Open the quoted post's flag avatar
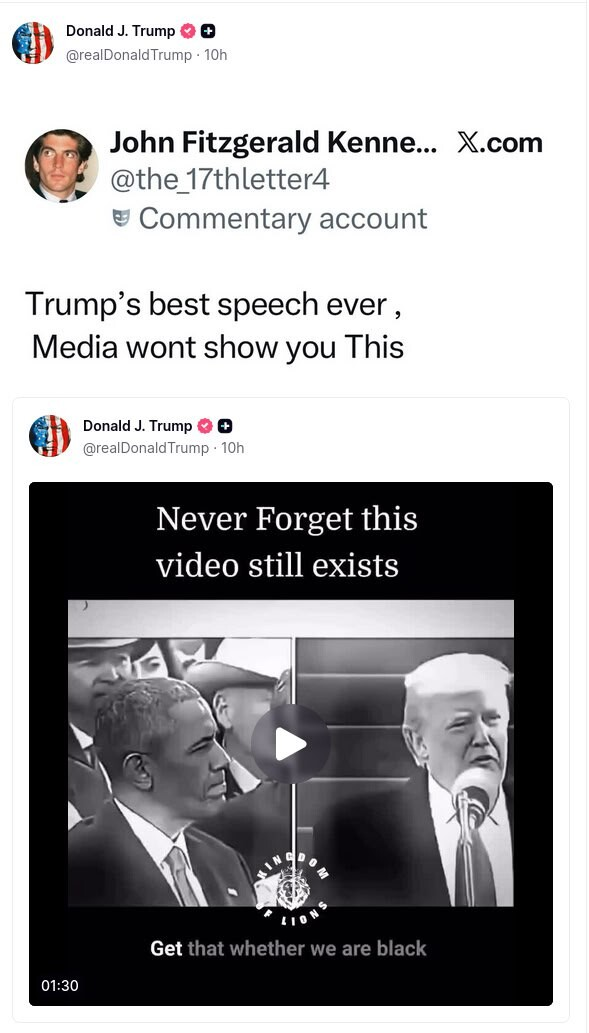Screen dimensions: 589x1033 coord(50,435)
